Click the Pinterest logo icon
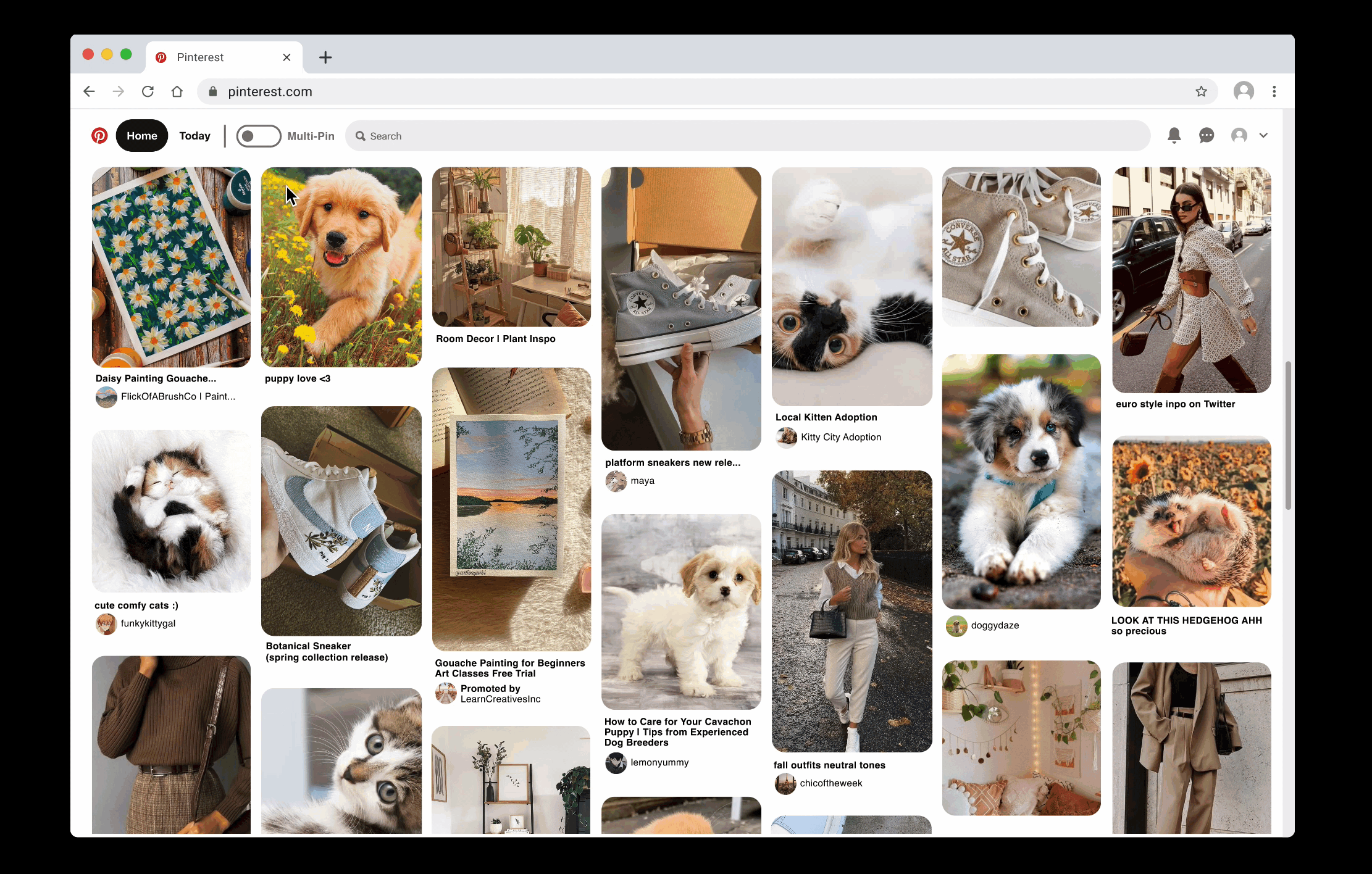This screenshot has height=874, width=1372. (99, 136)
